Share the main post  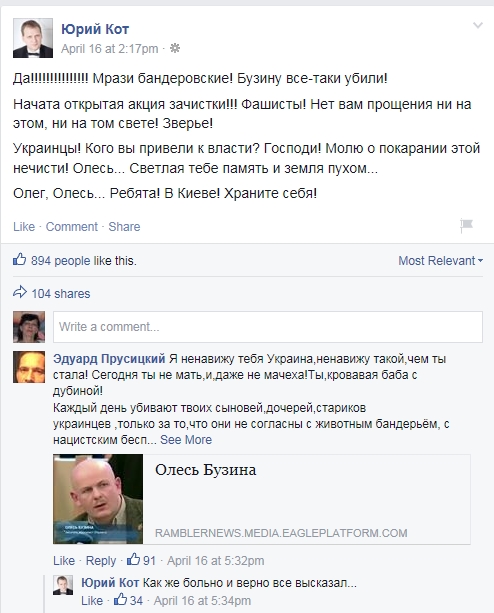click(x=124, y=227)
